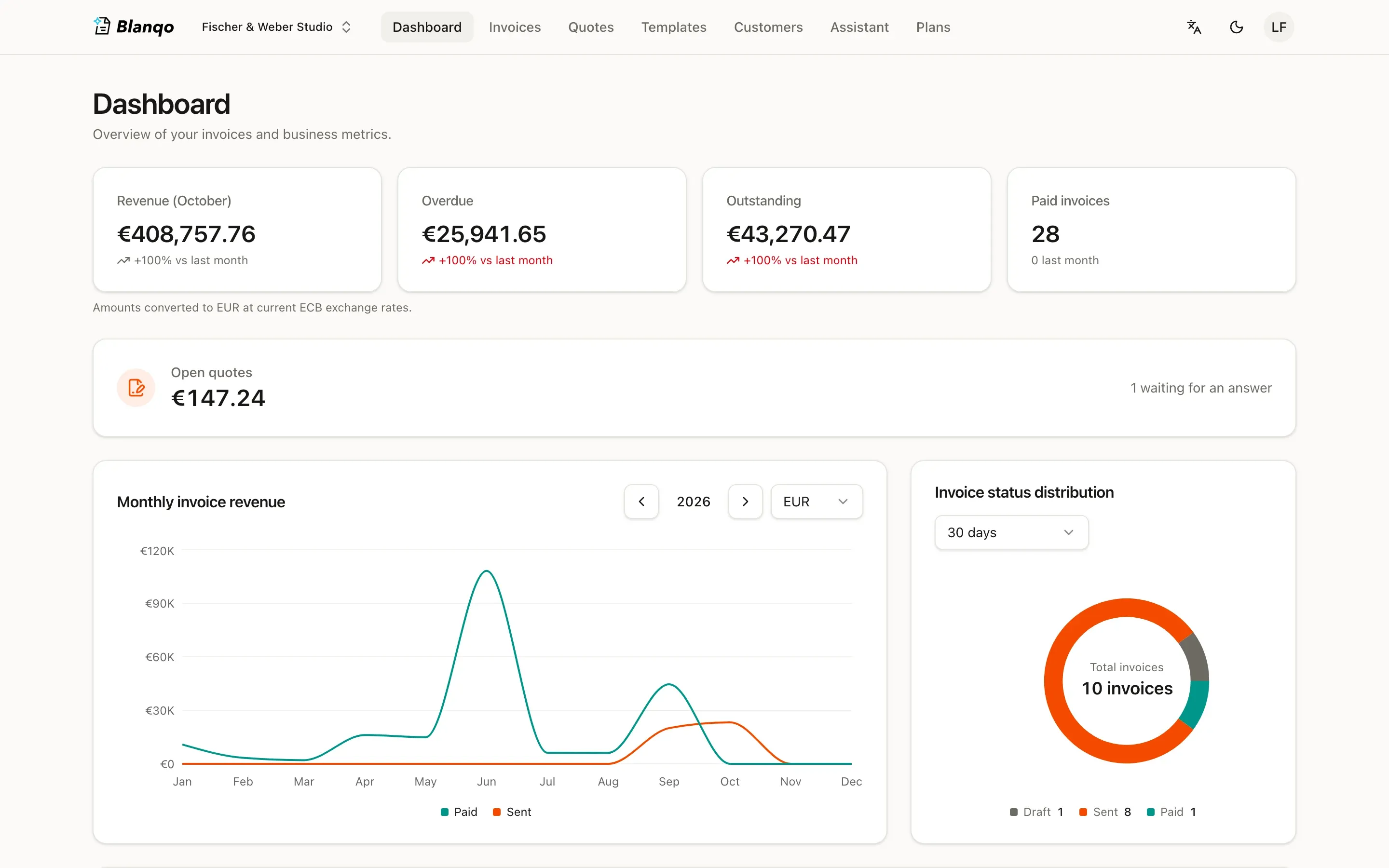This screenshot has width=1389, height=868.
Task: Click the Paid 1 legend entry in status distribution
Action: pyautogui.click(x=1171, y=812)
